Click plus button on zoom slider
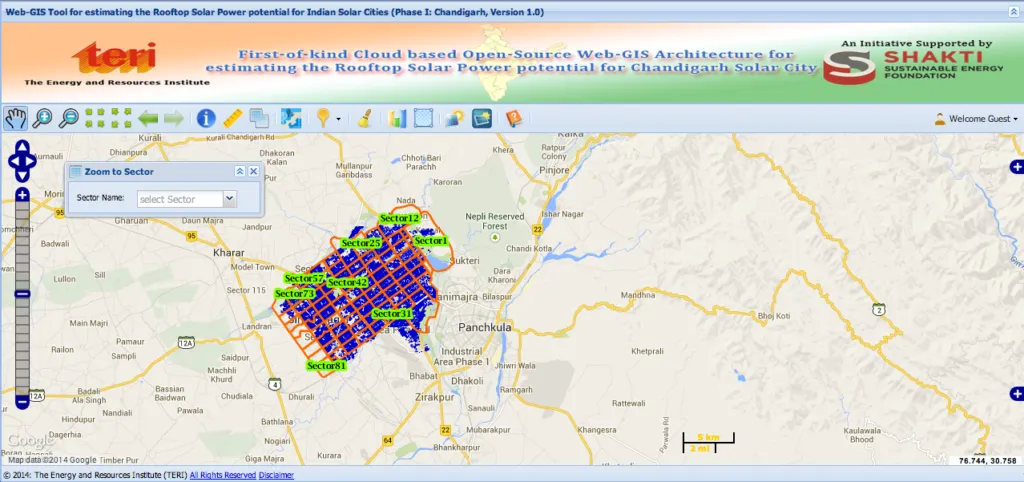This screenshot has width=1024, height=482. click(x=22, y=194)
